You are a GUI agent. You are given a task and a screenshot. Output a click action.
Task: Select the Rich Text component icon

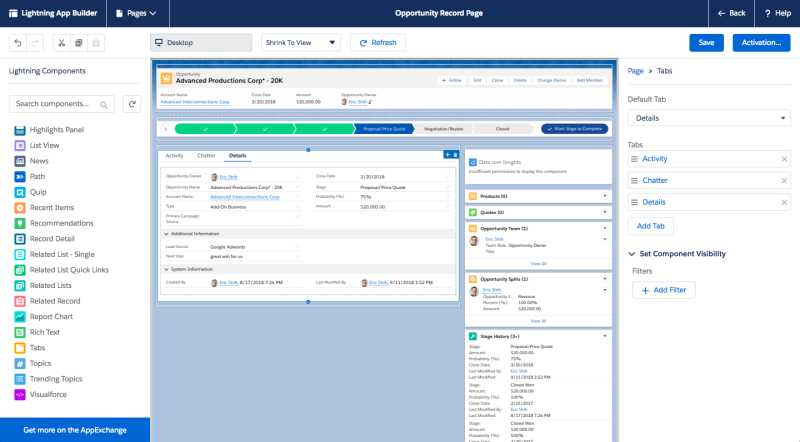20,332
